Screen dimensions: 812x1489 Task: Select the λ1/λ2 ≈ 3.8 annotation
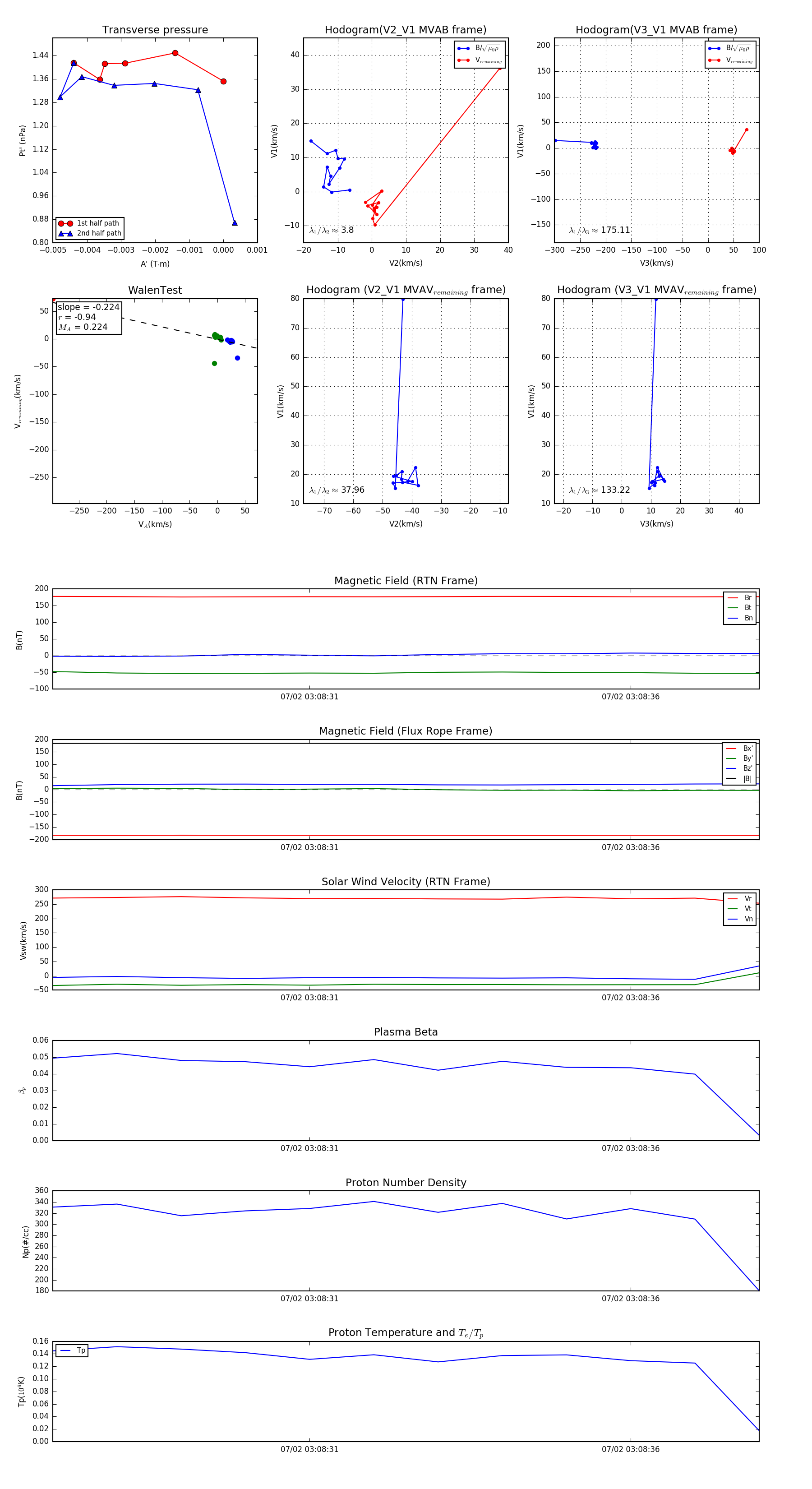coord(331,230)
